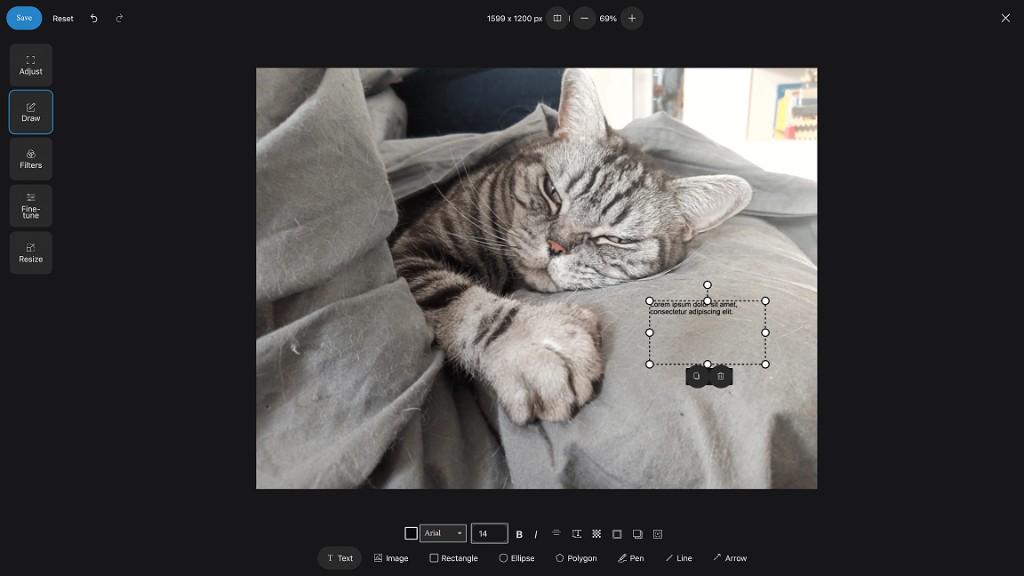Select the Pen drawing tool

click(x=631, y=558)
